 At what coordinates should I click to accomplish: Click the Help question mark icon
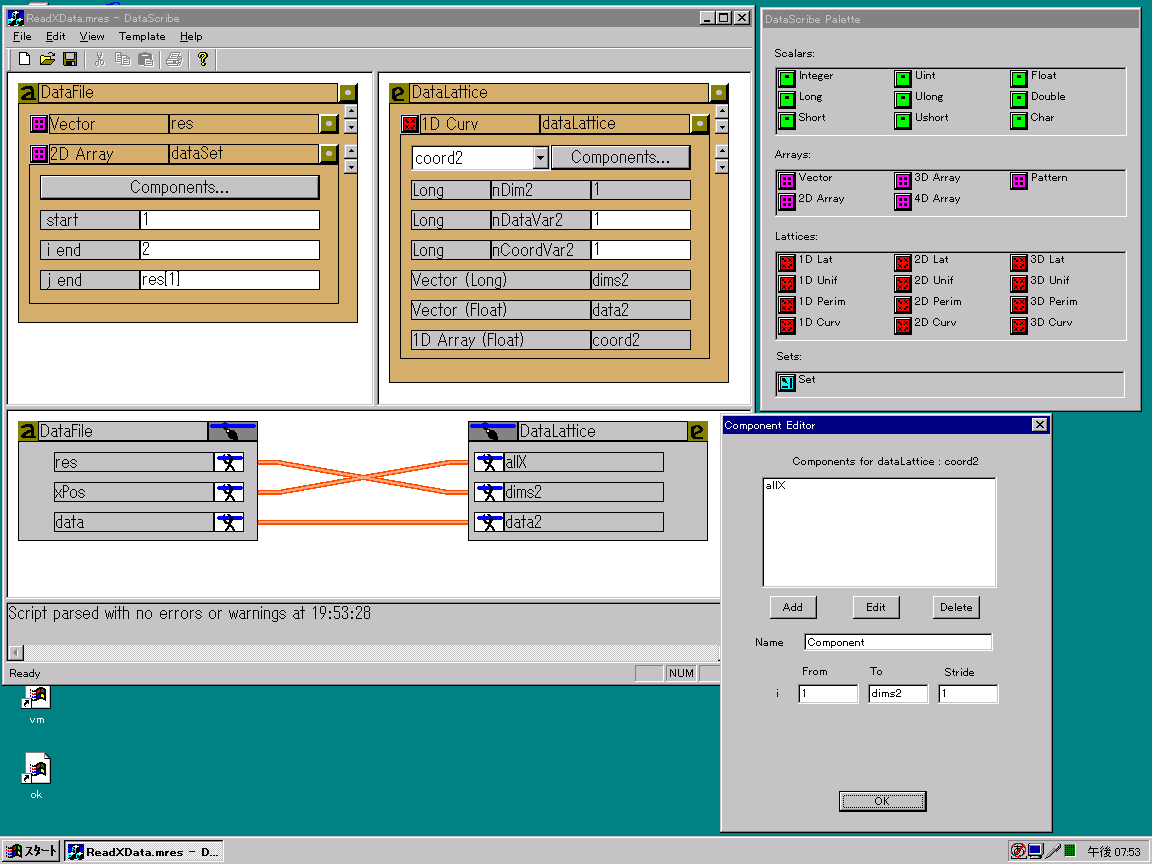pos(202,59)
